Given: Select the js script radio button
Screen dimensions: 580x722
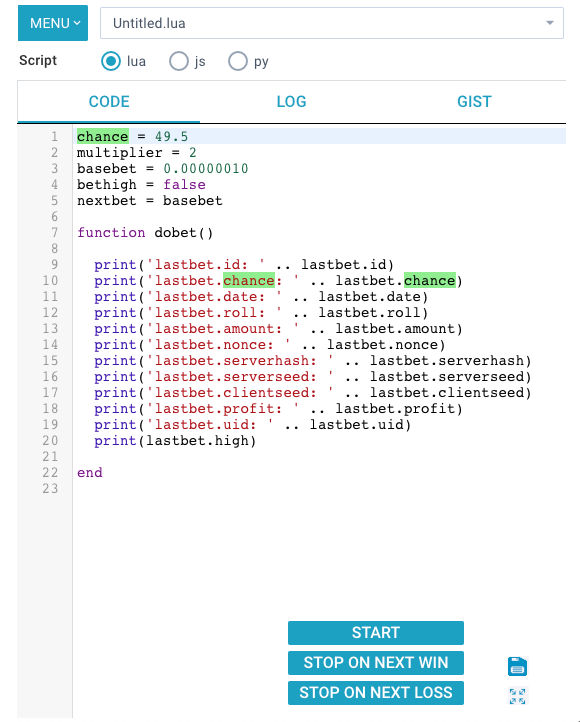Looking at the screenshot, I should (179, 61).
